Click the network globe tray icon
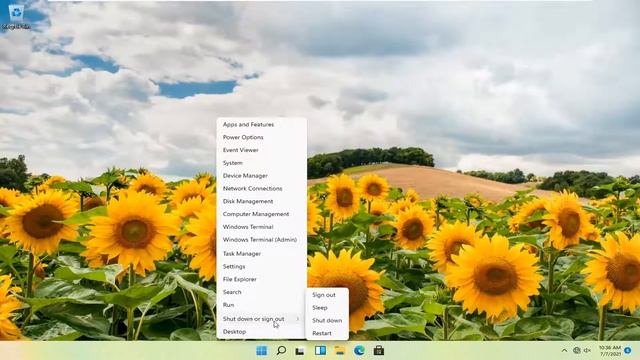 click(577, 351)
